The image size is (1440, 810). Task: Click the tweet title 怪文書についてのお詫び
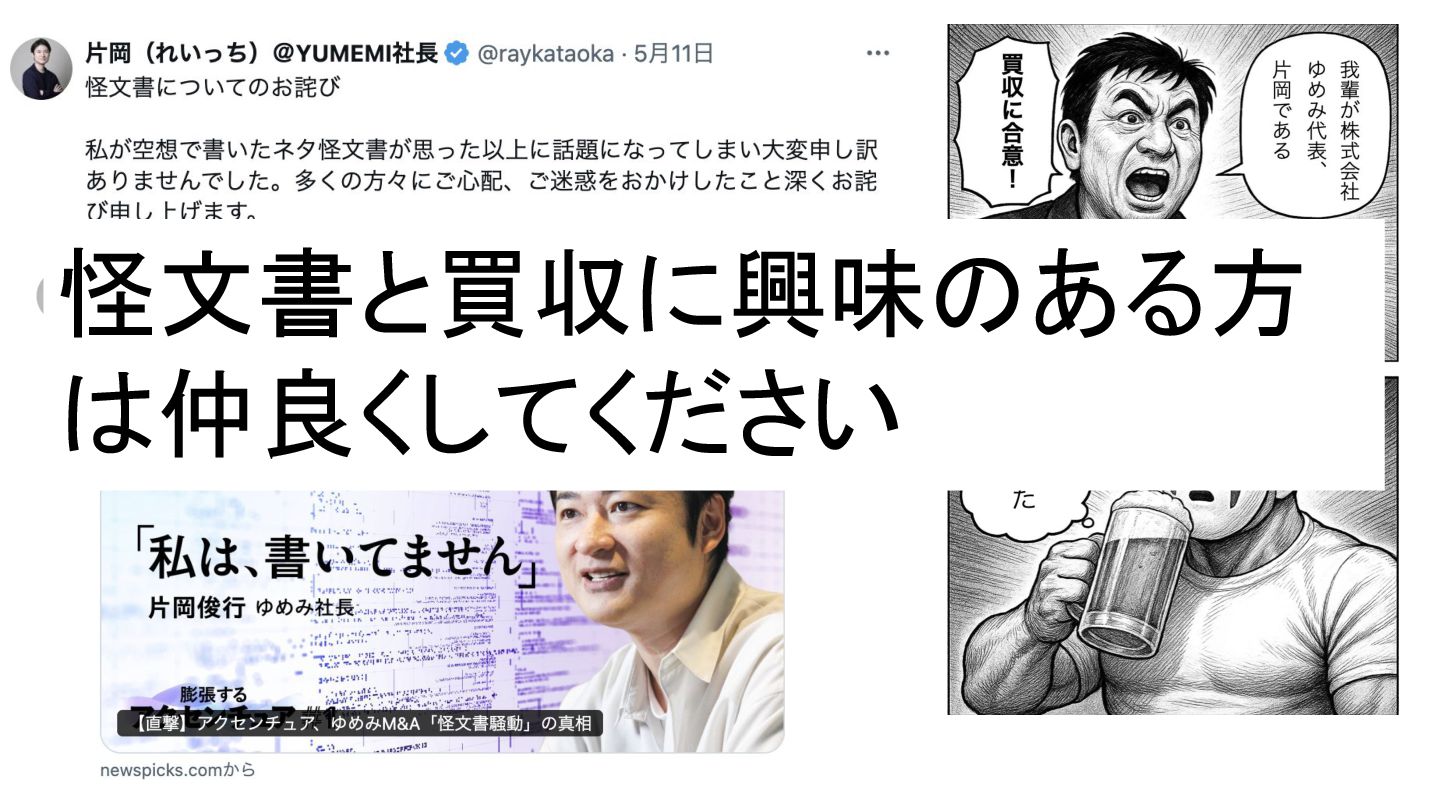click(213, 87)
